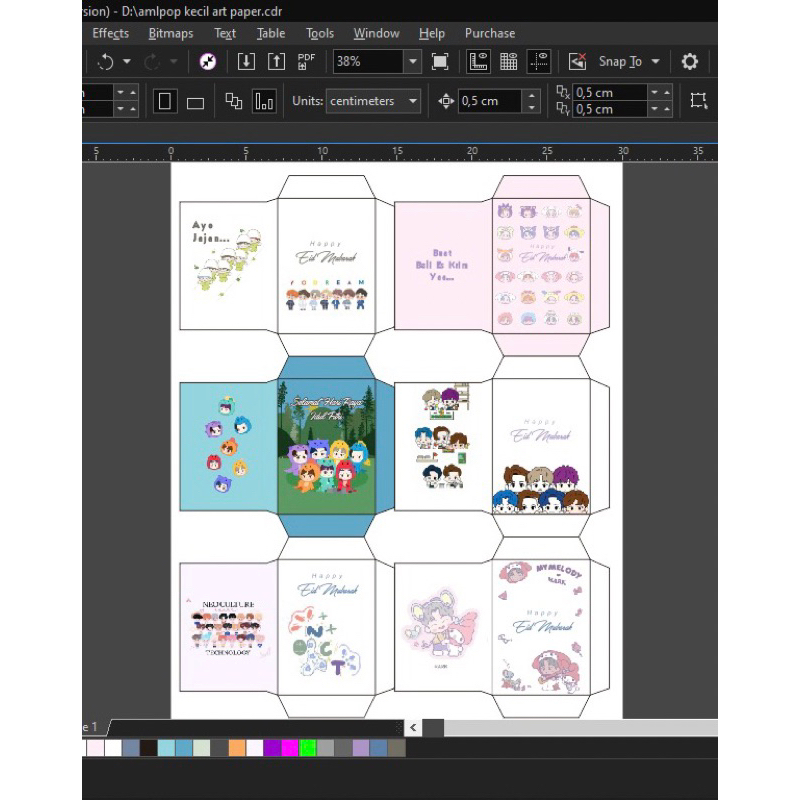Screen dimensions: 800x800
Task: Set page to portrait orientation
Action: [x=166, y=101]
